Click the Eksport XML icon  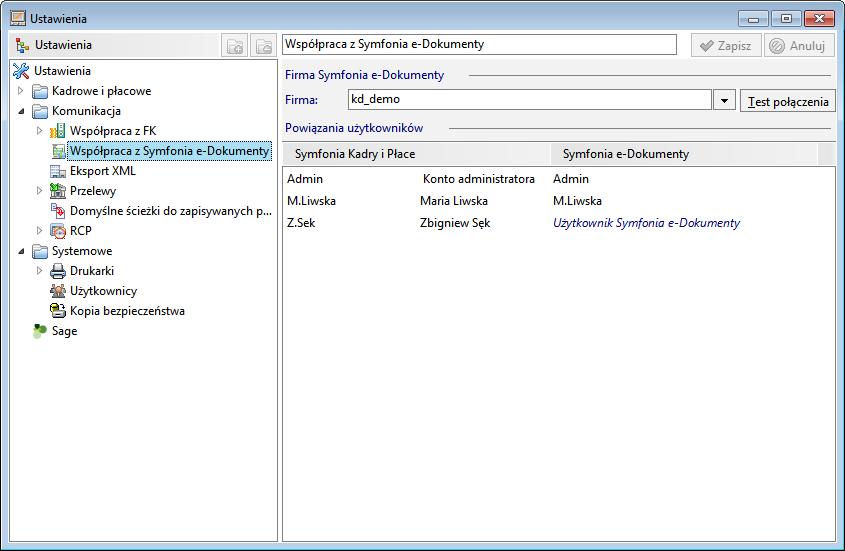click(x=58, y=171)
